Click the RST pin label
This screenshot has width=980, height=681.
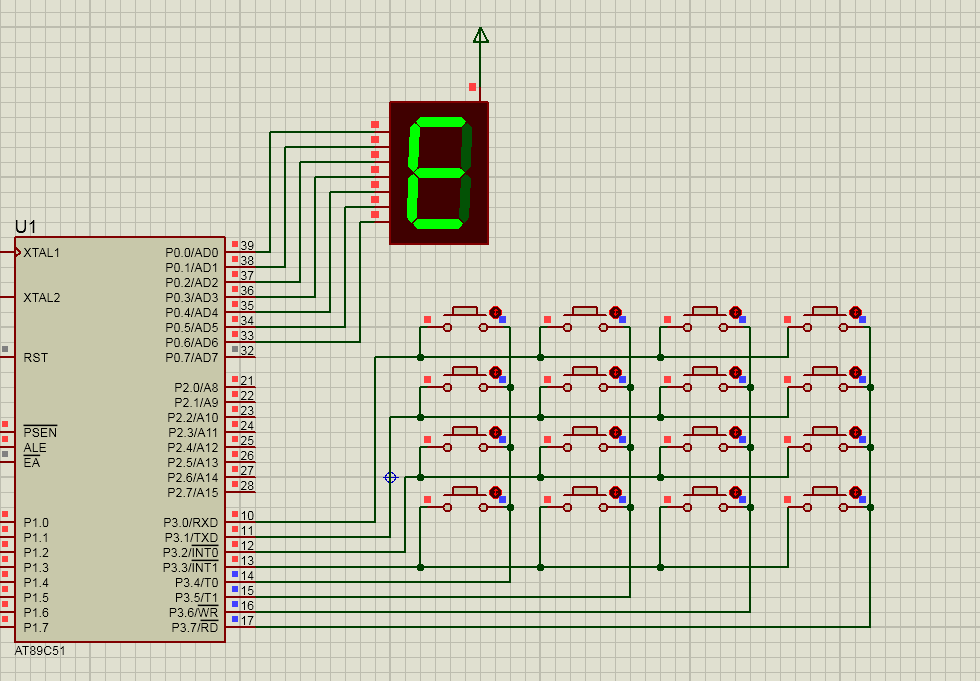[x=36, y=358]
